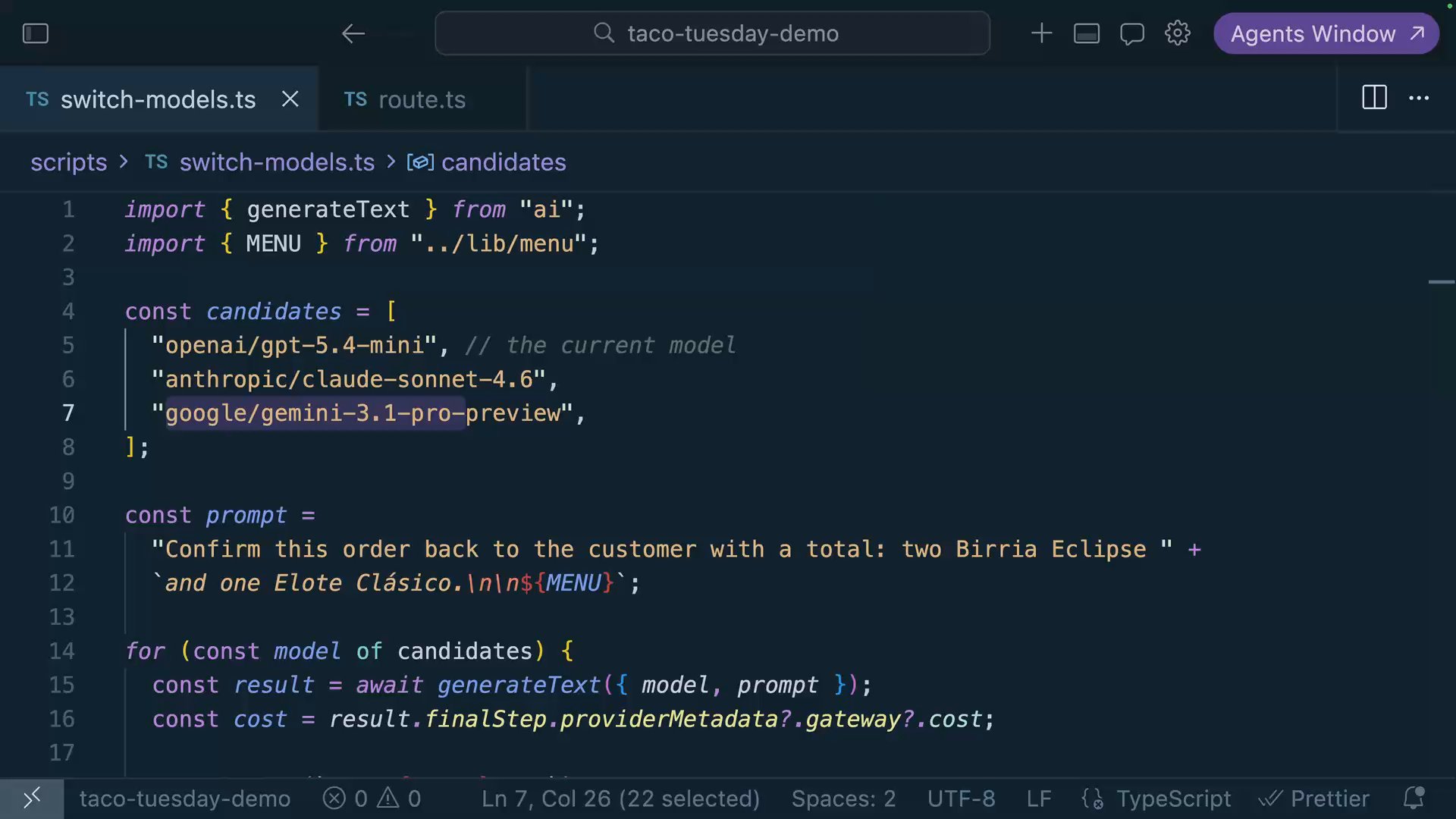The width and height of the screenshot is (1456, 819).
Task: Click taco-tuesday-demo in the status bar
Action: coord(185,799)
